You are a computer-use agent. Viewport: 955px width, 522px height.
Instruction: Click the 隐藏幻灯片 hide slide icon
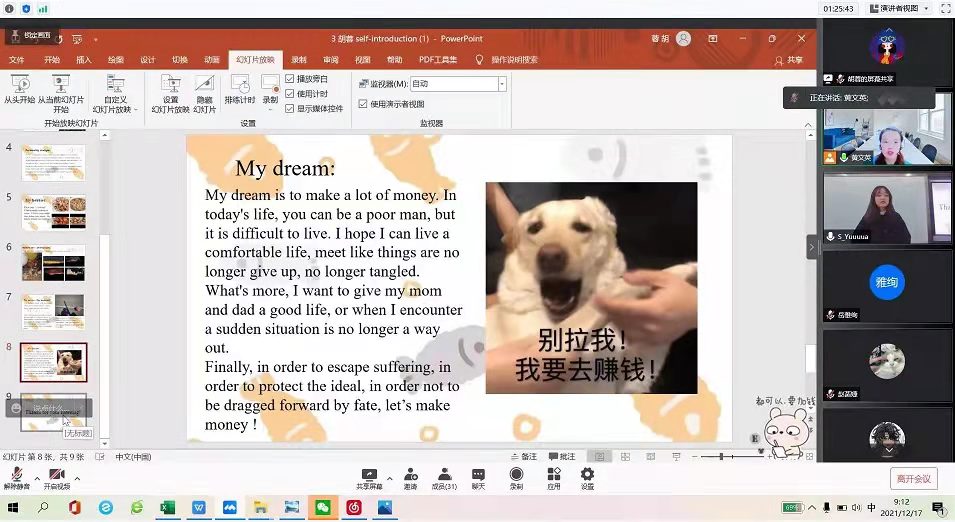204,85
